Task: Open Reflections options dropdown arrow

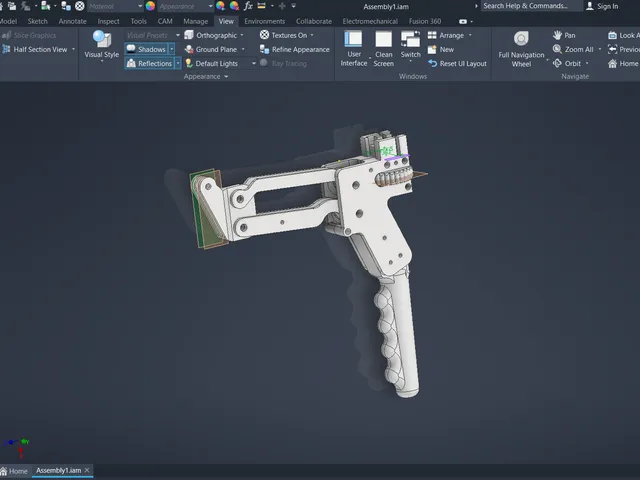Action: click(x=178, y=64)
